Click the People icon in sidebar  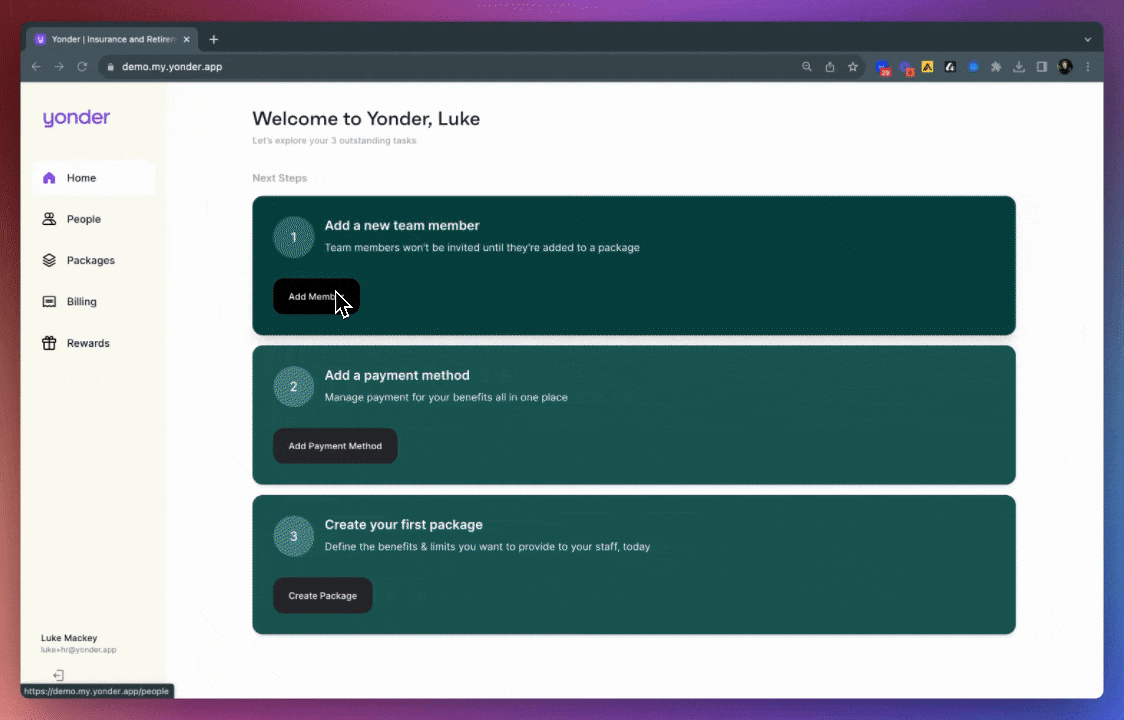(x=49, y=219)
